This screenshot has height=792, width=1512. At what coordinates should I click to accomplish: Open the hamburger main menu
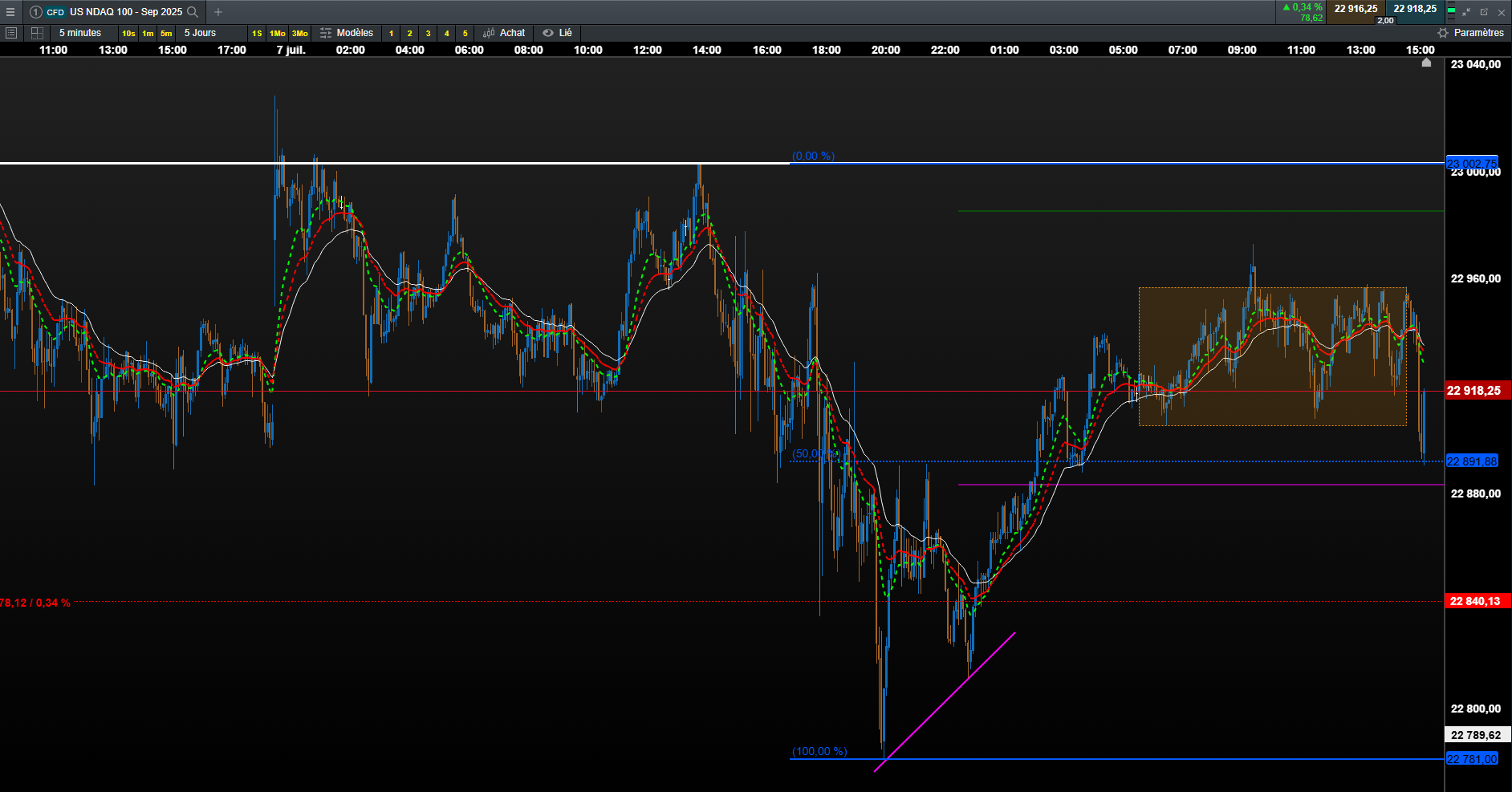10,12
